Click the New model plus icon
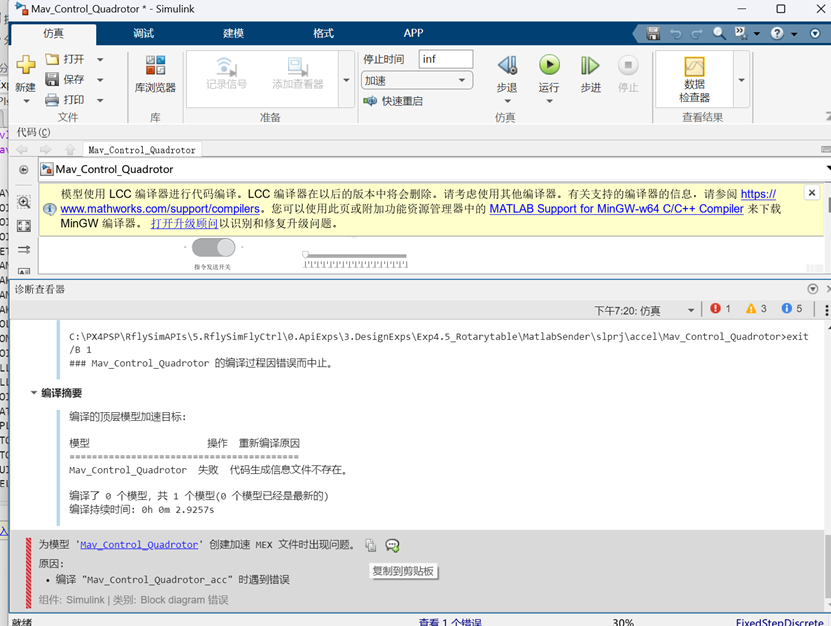 25,65
